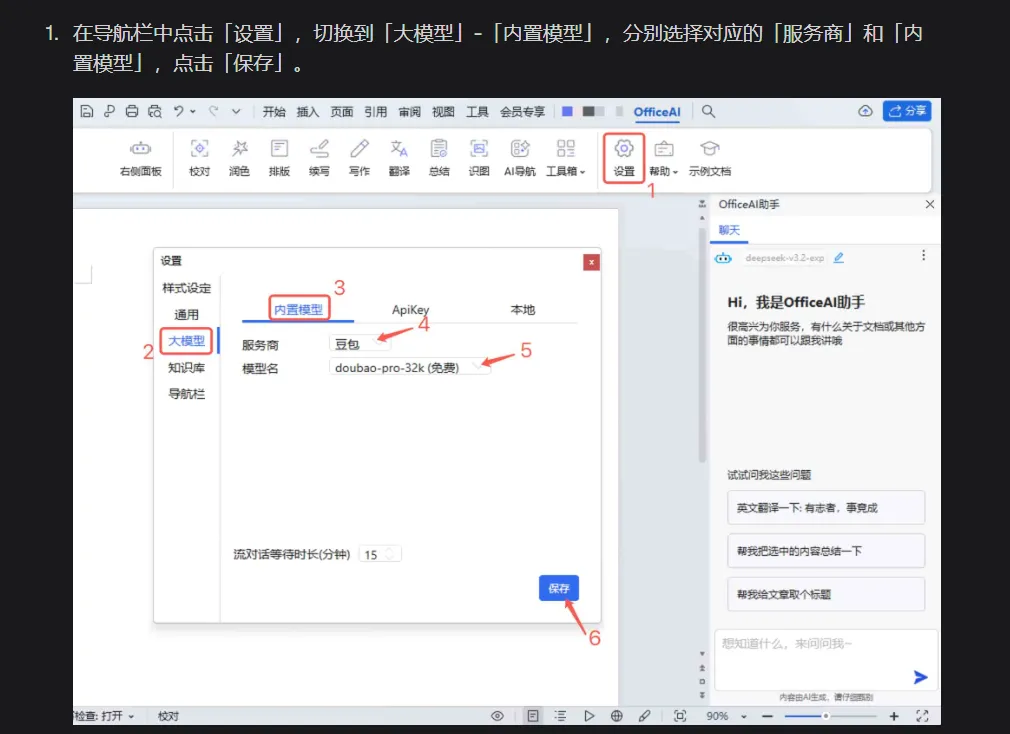Click the 聊天 tab in assistant panel

[729, 230]
